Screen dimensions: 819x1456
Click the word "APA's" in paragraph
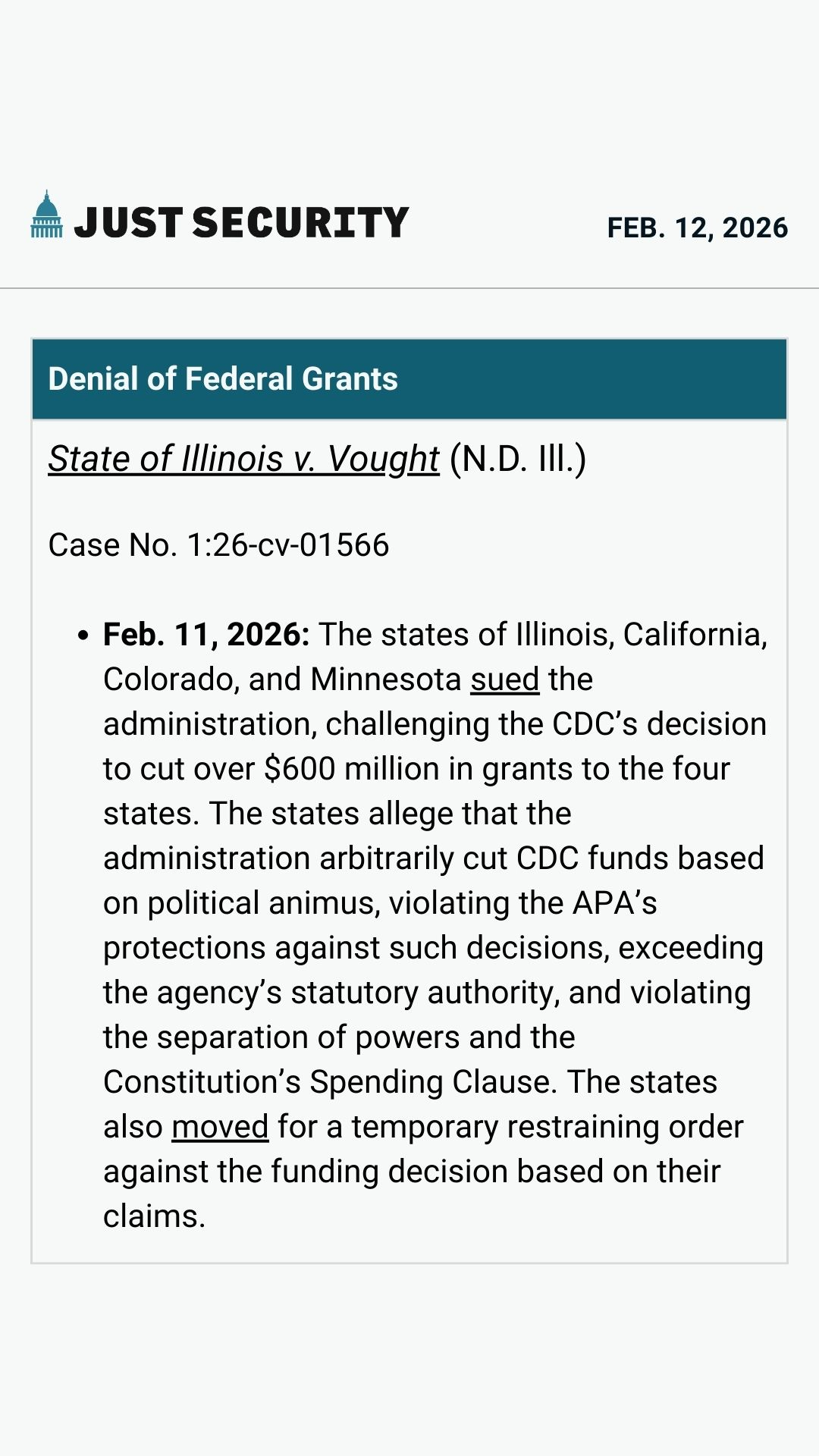[614, 903]
